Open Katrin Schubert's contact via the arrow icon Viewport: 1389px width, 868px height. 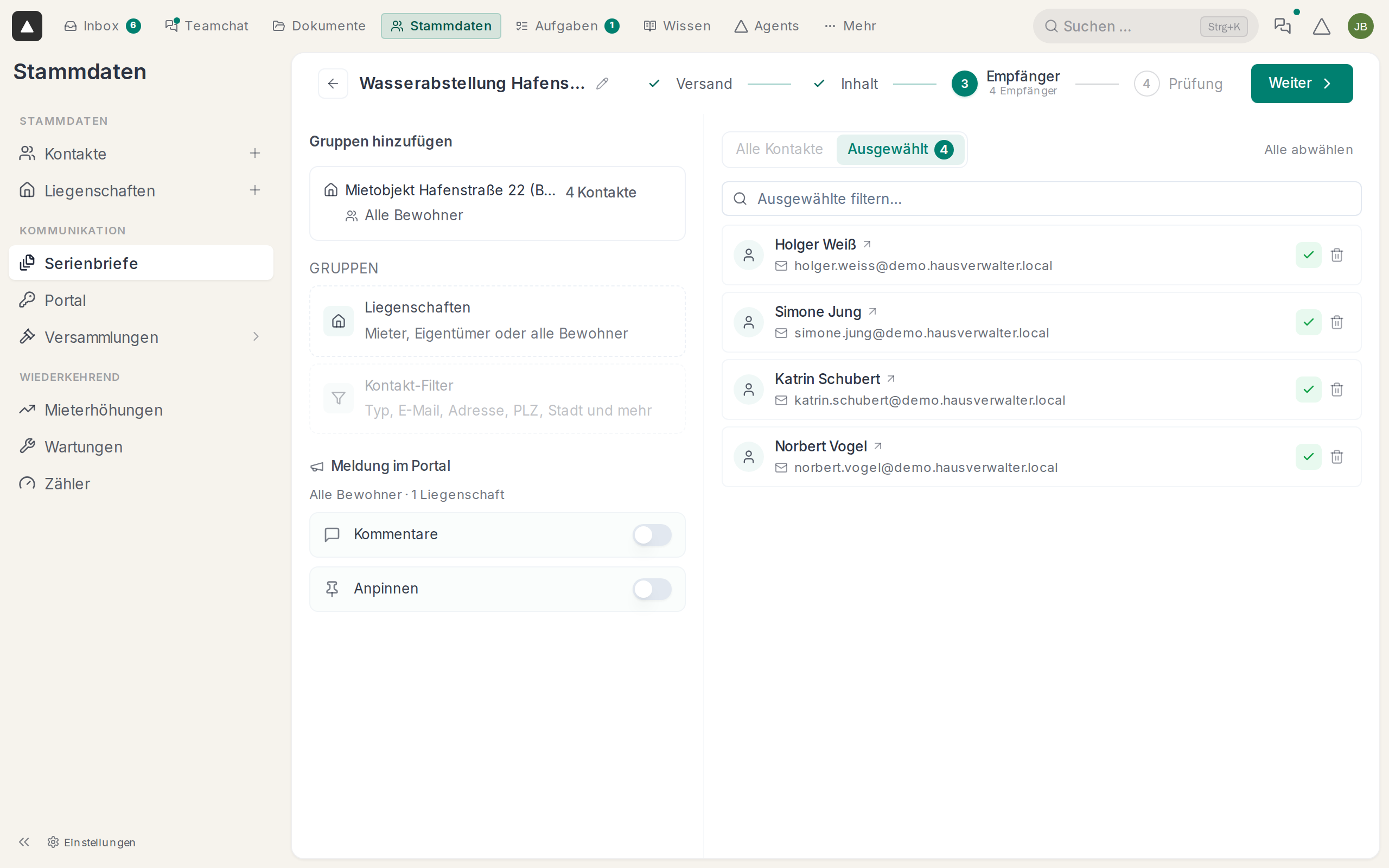tap(891, 378)
